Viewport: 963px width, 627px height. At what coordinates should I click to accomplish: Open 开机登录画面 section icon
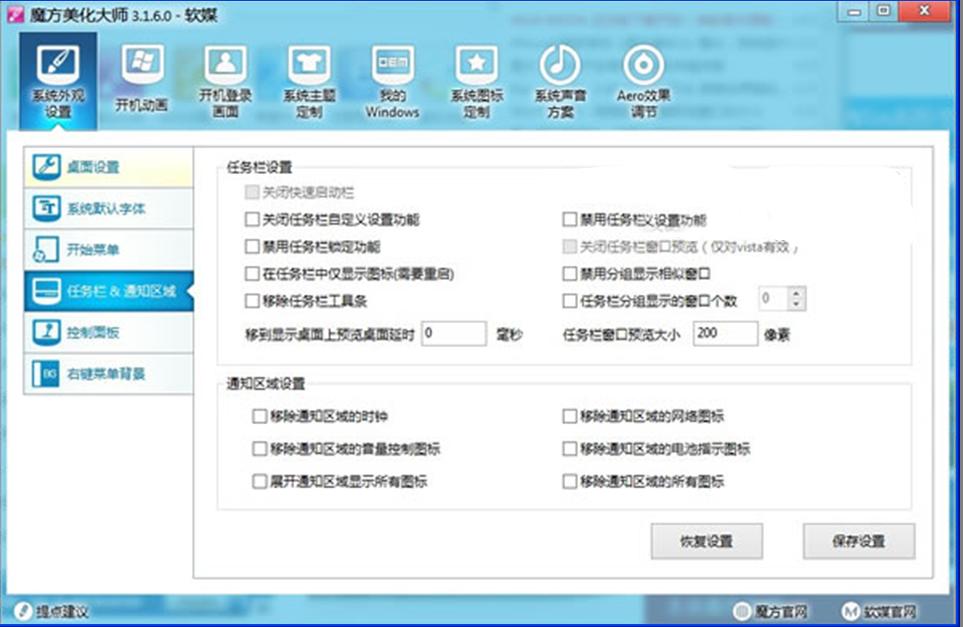tap(225, 64)
